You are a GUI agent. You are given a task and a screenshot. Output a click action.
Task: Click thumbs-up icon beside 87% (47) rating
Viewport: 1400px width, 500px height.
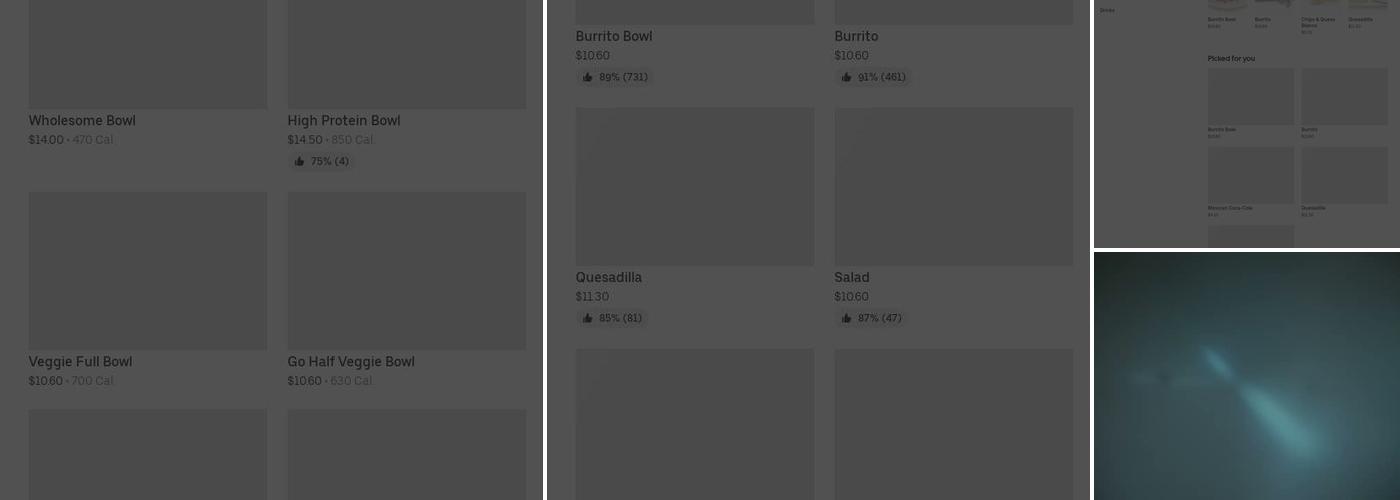click(846, 319)
